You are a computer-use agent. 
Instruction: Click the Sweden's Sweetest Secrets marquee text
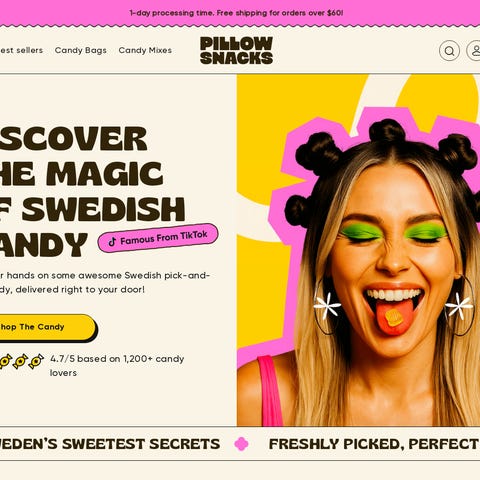(x=110, y=444)
